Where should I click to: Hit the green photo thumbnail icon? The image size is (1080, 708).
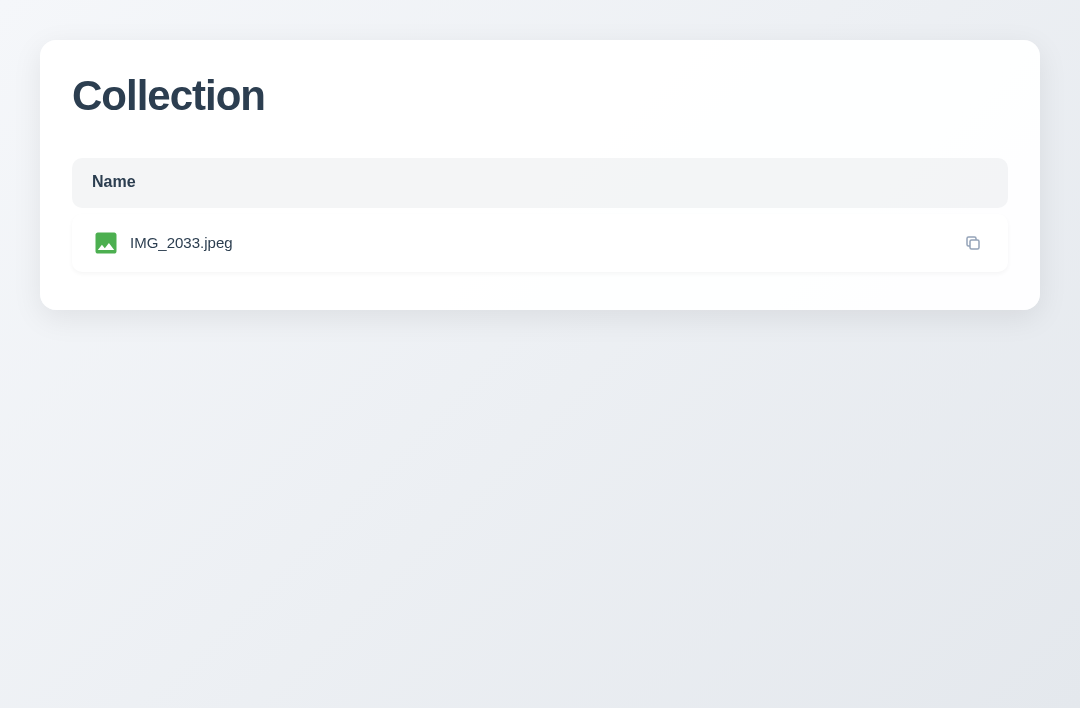(106, 243)
